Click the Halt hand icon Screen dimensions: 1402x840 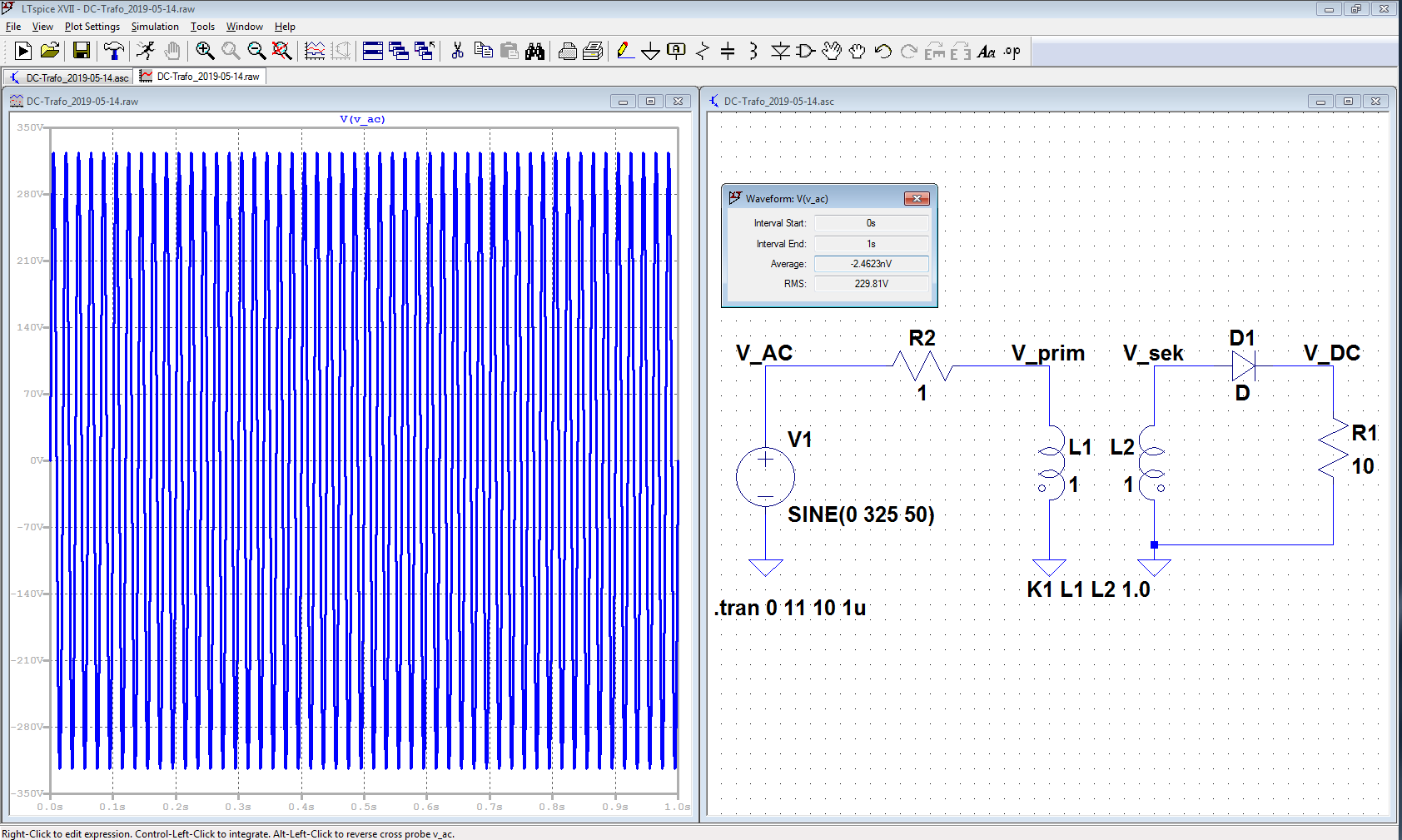coord(172,52)
